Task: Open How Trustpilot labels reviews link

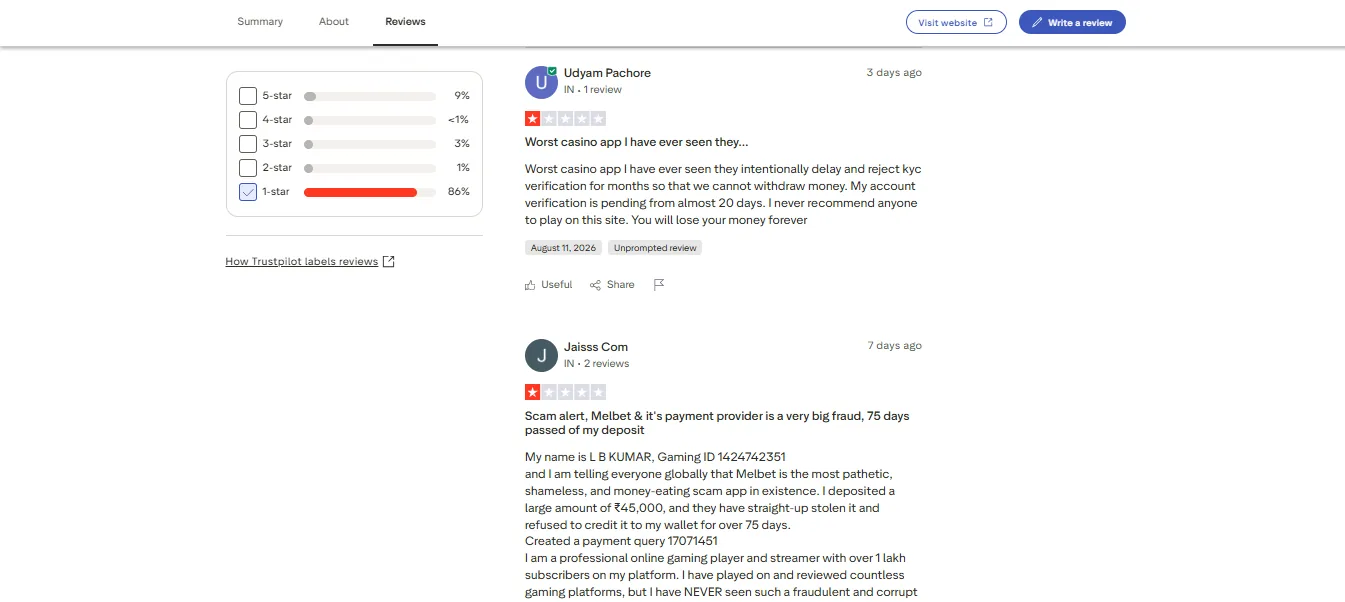Action: tap(302, 262)
